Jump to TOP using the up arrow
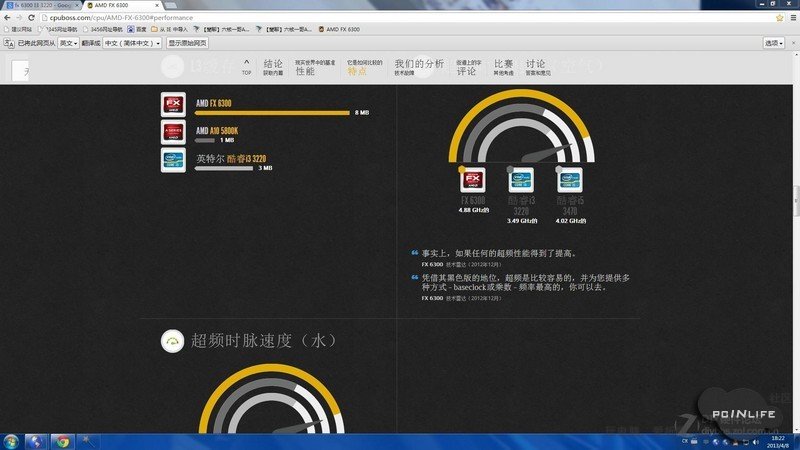The width and height of the screenshot is (800, 450). point(246,67)
